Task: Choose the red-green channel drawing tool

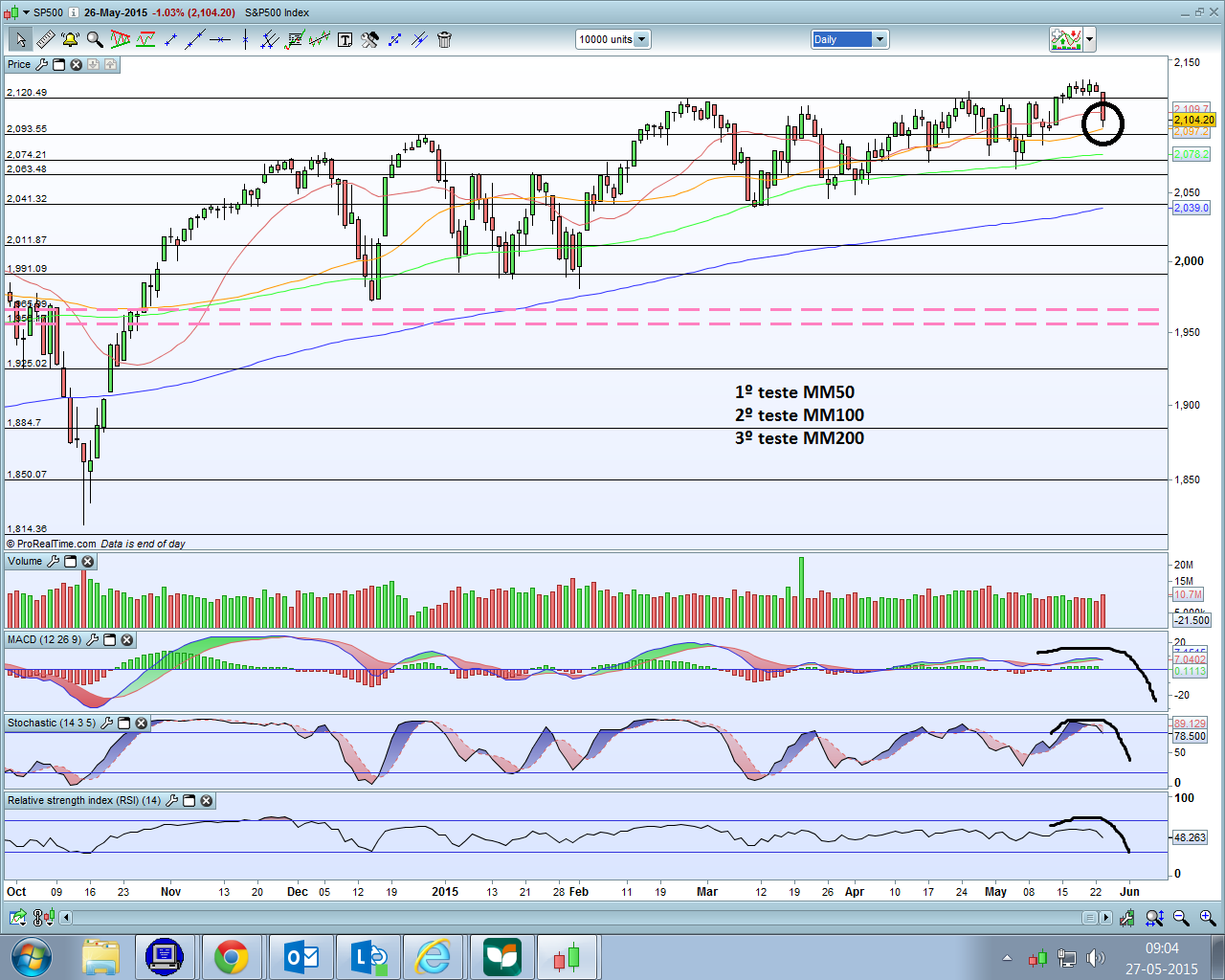Action: (145, 39)
